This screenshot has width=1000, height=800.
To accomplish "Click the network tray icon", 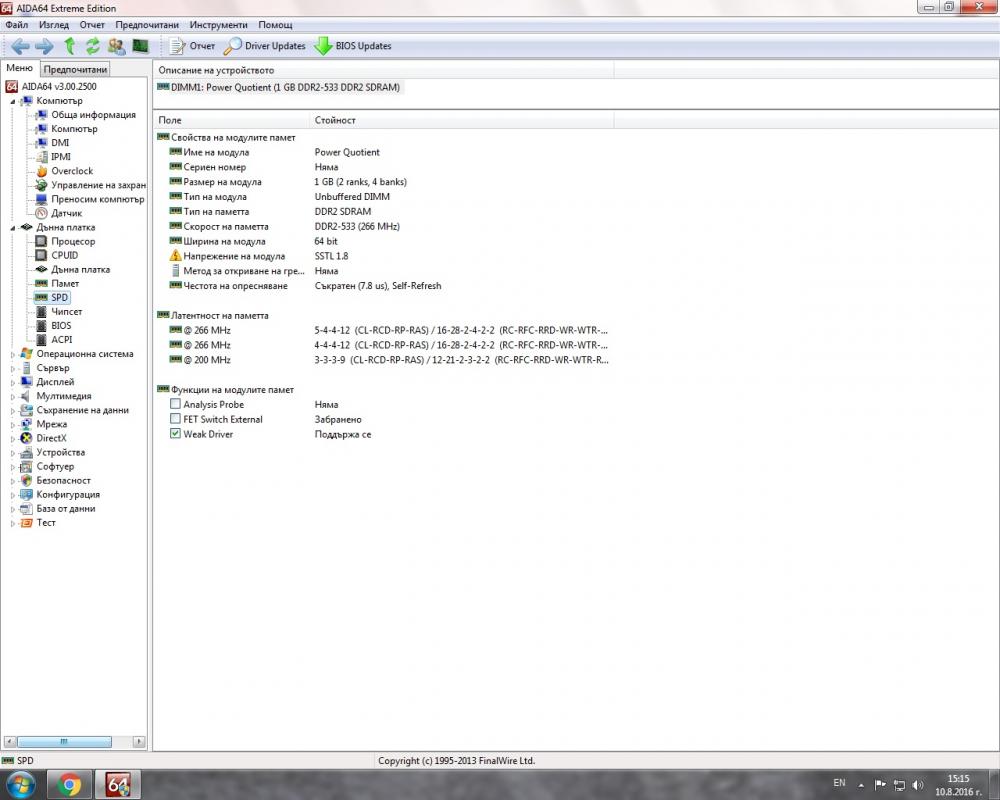I will coord(899,785).
